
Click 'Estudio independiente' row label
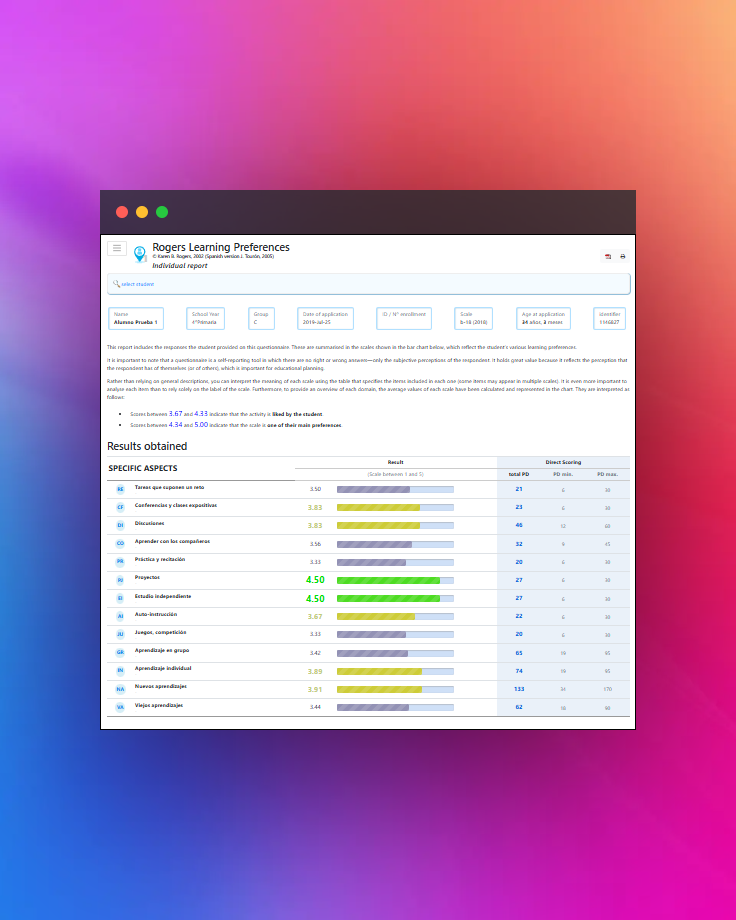163,596
